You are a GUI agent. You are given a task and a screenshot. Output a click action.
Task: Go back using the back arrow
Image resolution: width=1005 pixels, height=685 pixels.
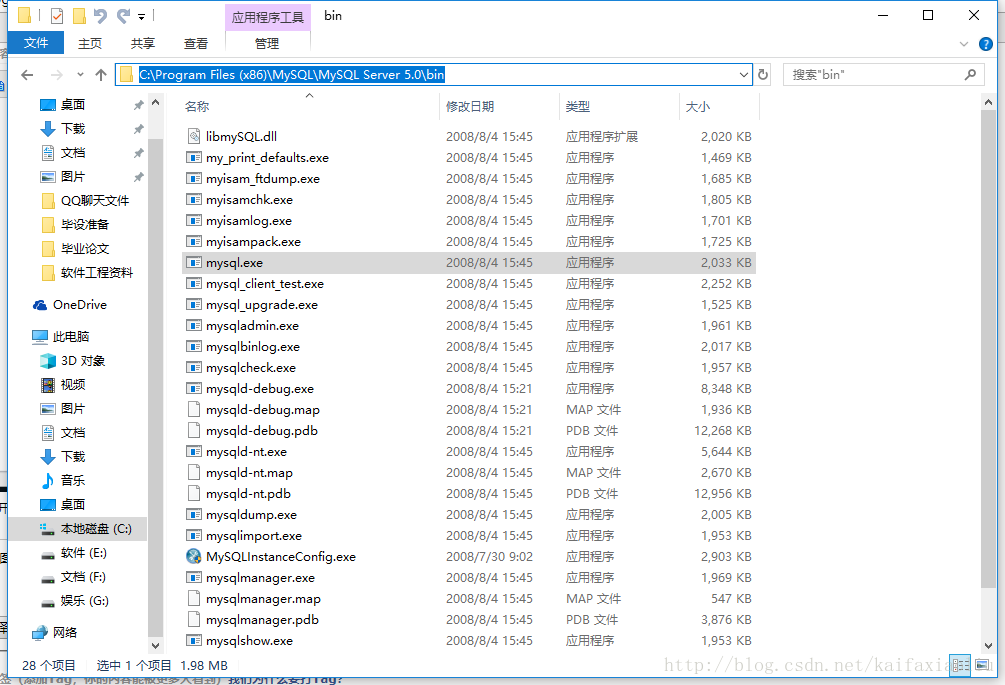point(26,73)
